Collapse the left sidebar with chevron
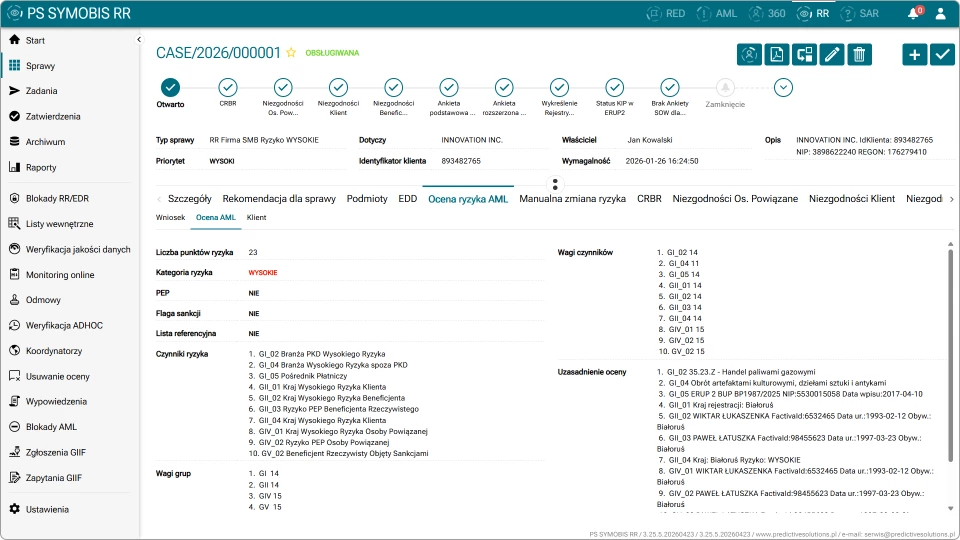Image resolution: width=960 pixels, height=540 pixels. tap(139, 40)
